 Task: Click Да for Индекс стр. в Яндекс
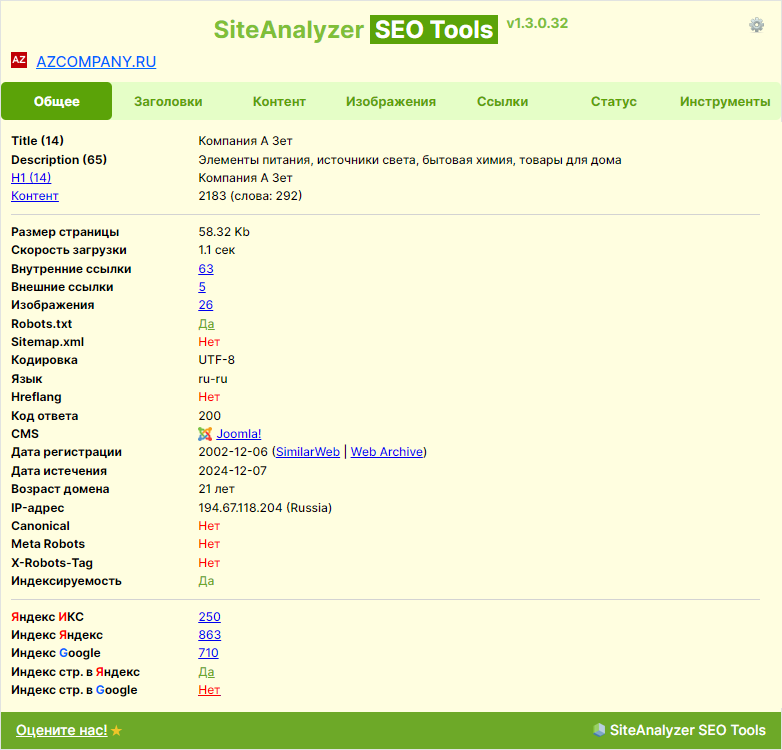click(206, 672)
